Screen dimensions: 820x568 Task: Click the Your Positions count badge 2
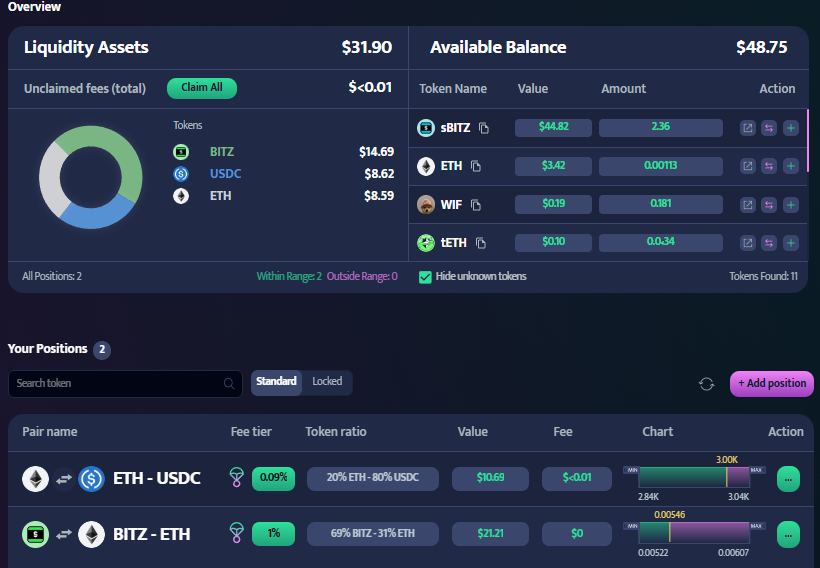(x=102, y=350)
